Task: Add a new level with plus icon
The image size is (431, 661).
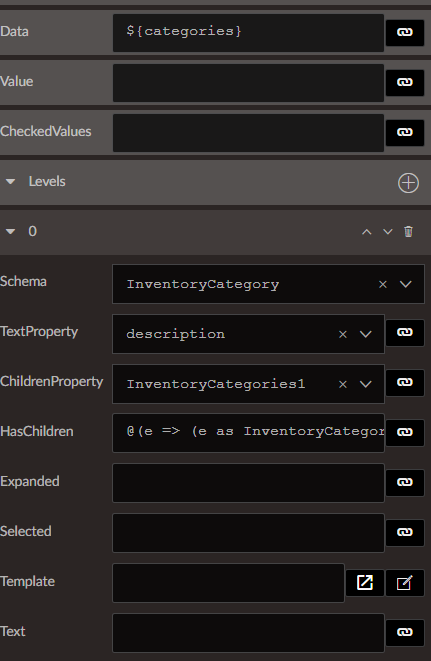Action: pyautogui.click(x=408, y=183)
